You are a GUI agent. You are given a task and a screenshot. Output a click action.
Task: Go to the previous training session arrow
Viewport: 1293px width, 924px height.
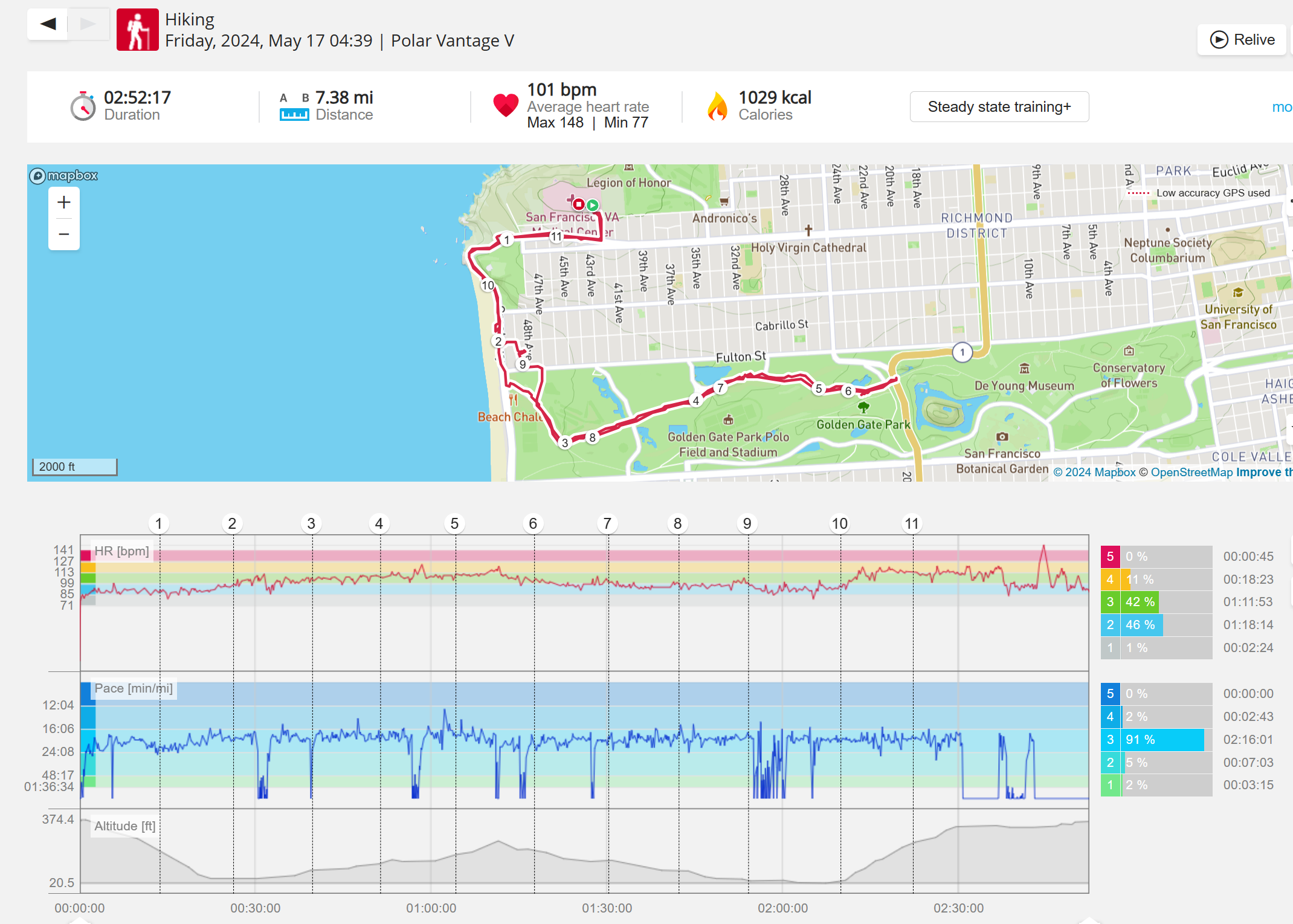coord(48,24)
